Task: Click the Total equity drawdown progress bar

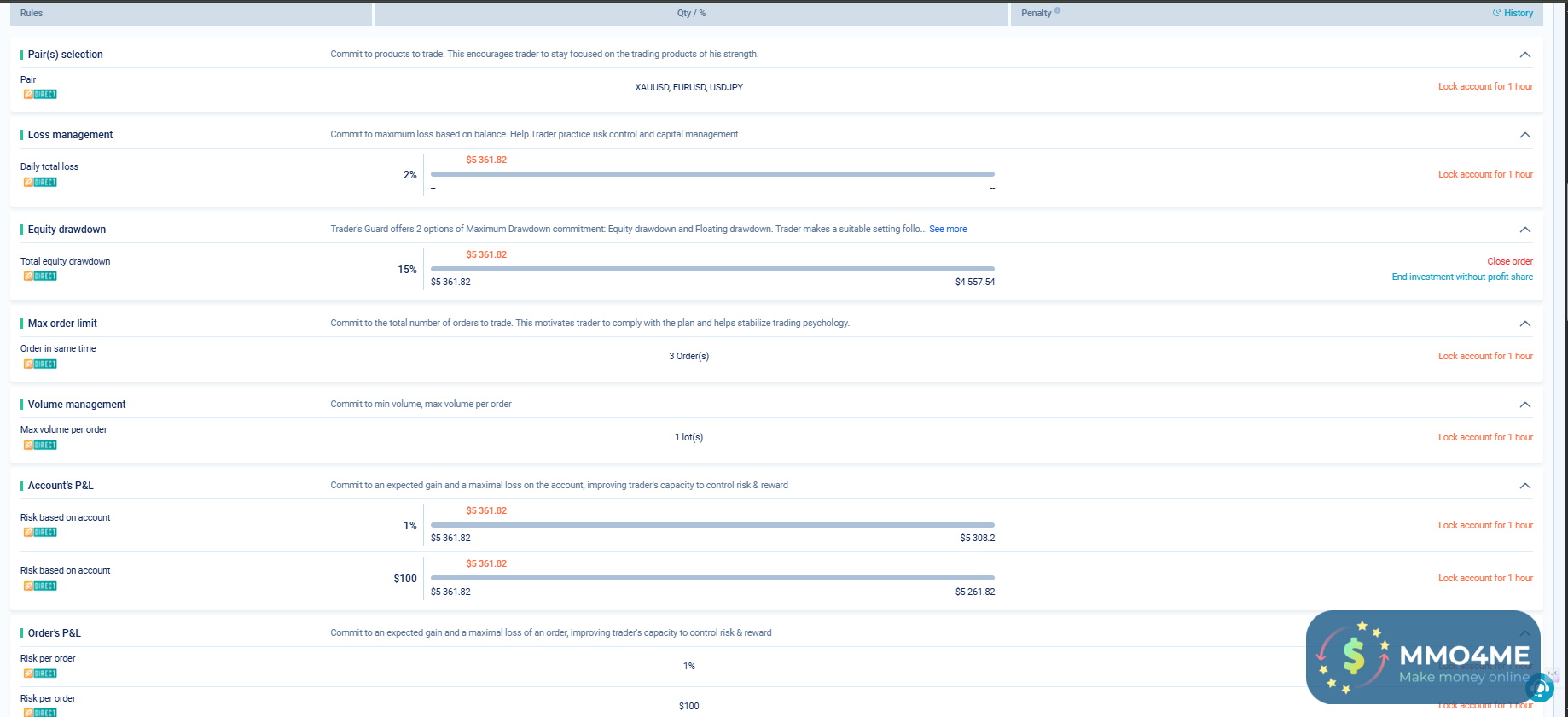Action: [712, 269]
